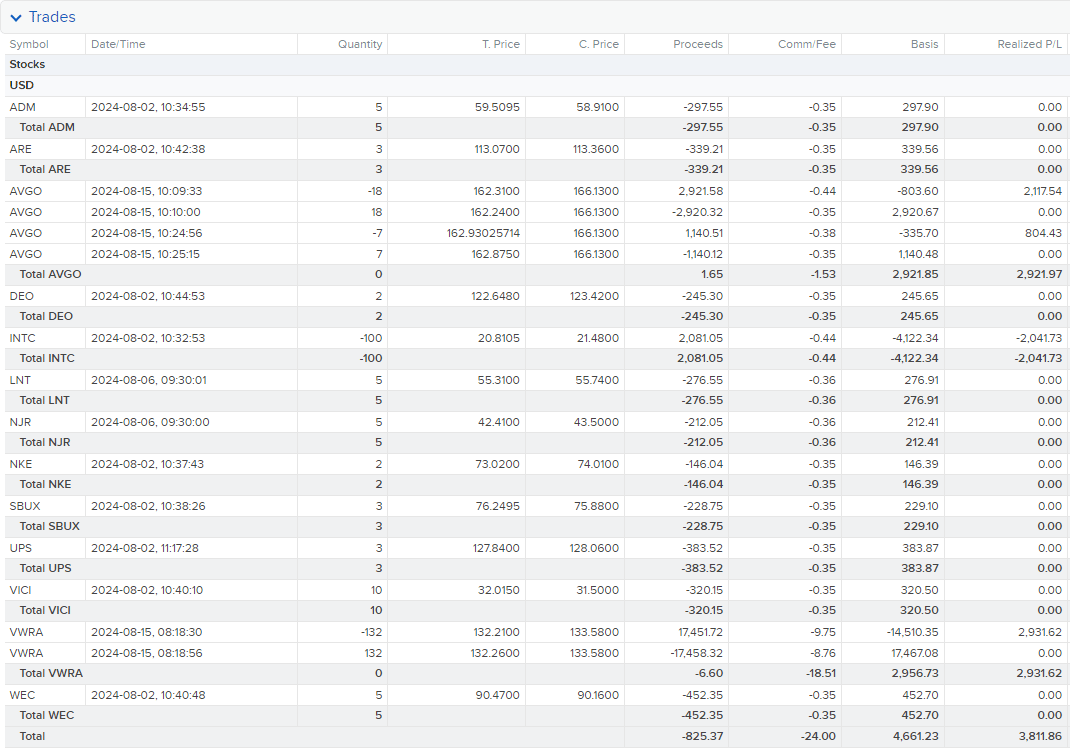Click NKE trade price 73.0200
This screenshot has width=1070, height=749.
point(497,465)
